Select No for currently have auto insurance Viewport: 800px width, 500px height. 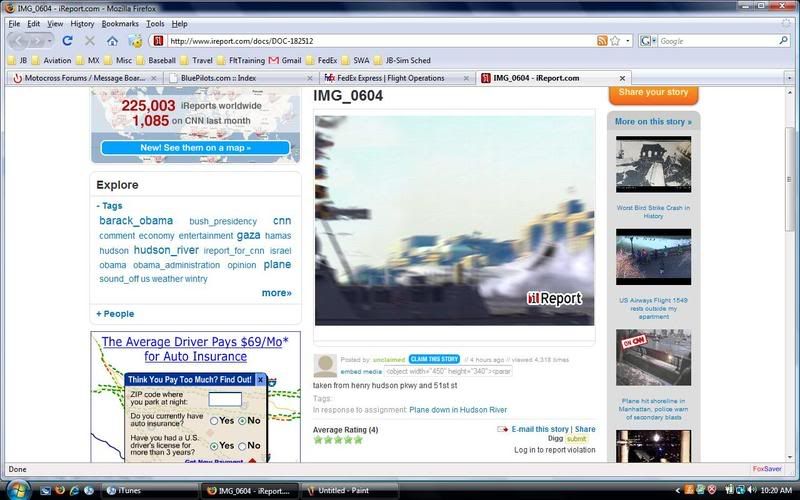[242, 421]
